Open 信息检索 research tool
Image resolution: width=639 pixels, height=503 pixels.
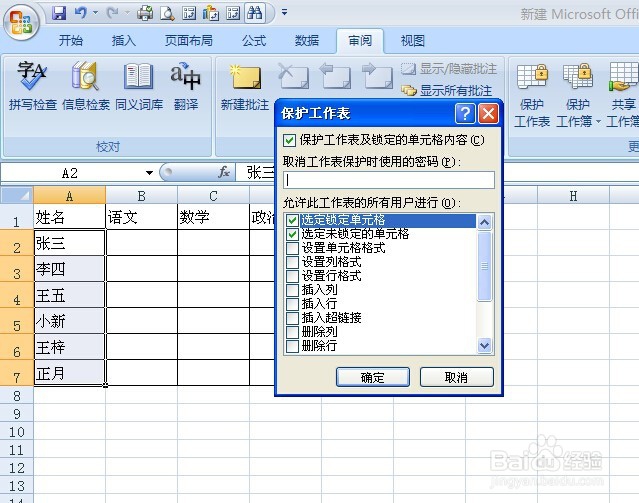pyautogui.click(x=86, y=86)
